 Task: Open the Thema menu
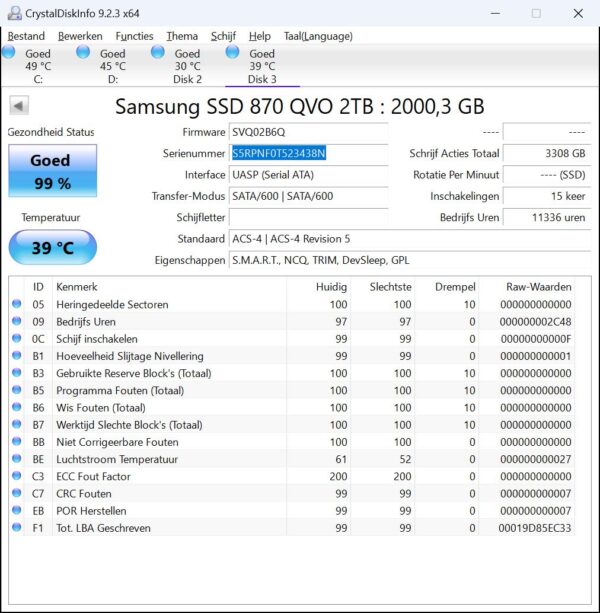pyautogui.click(x=182, y=36)
